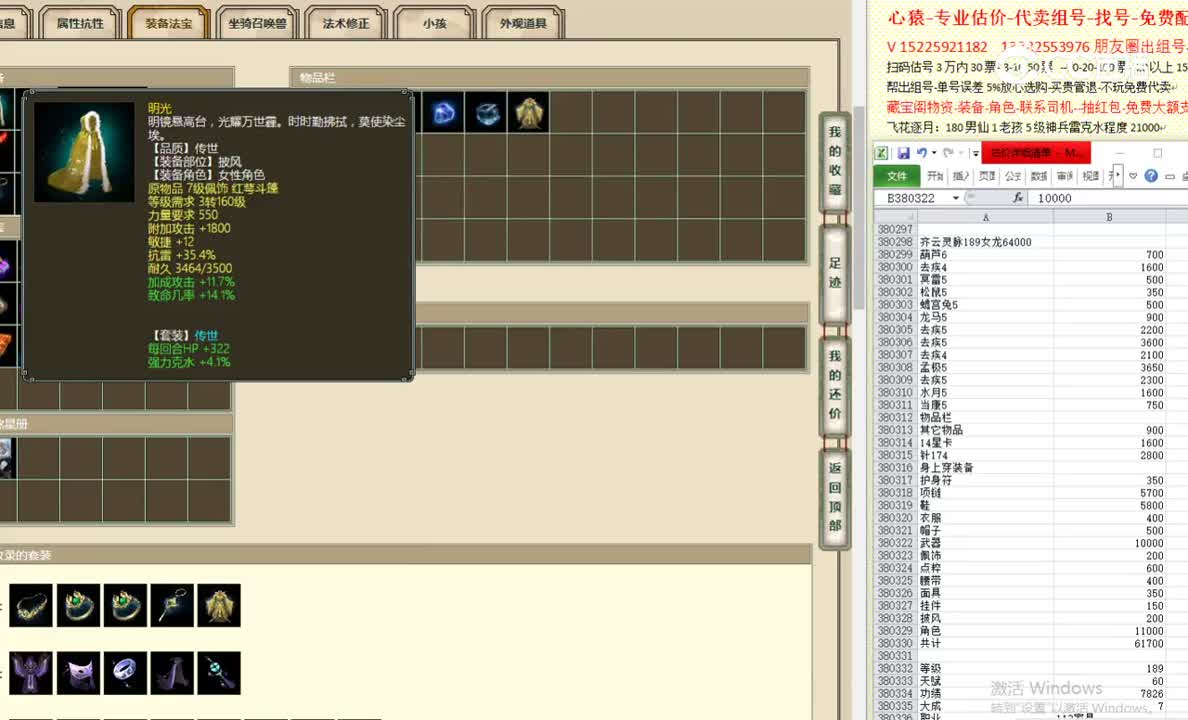
Task: Click the cloak image in the 明光 tooltip
Action: (84, 152)
